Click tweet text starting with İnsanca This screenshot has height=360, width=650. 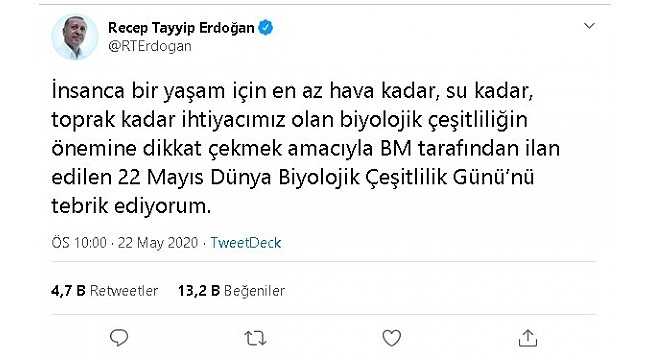point(306,148)
